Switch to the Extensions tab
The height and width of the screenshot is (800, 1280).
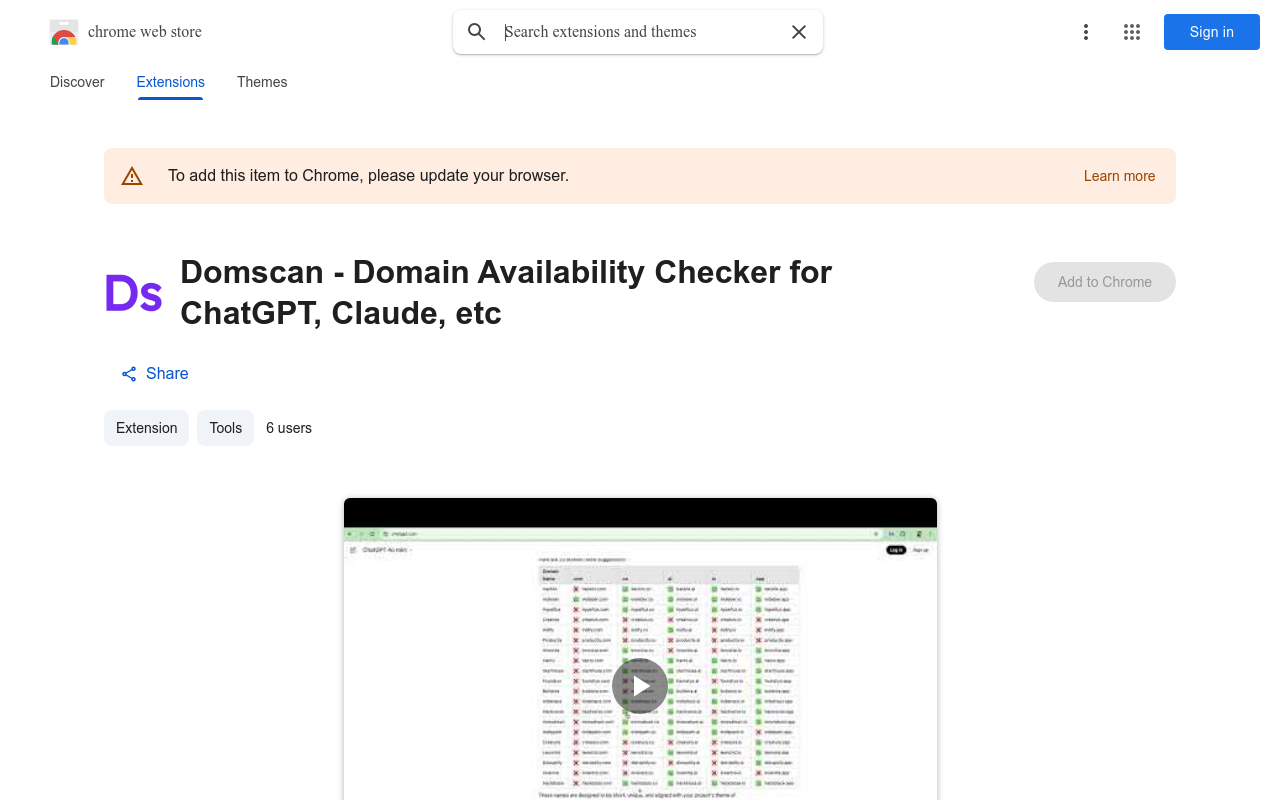pos(171,82)
